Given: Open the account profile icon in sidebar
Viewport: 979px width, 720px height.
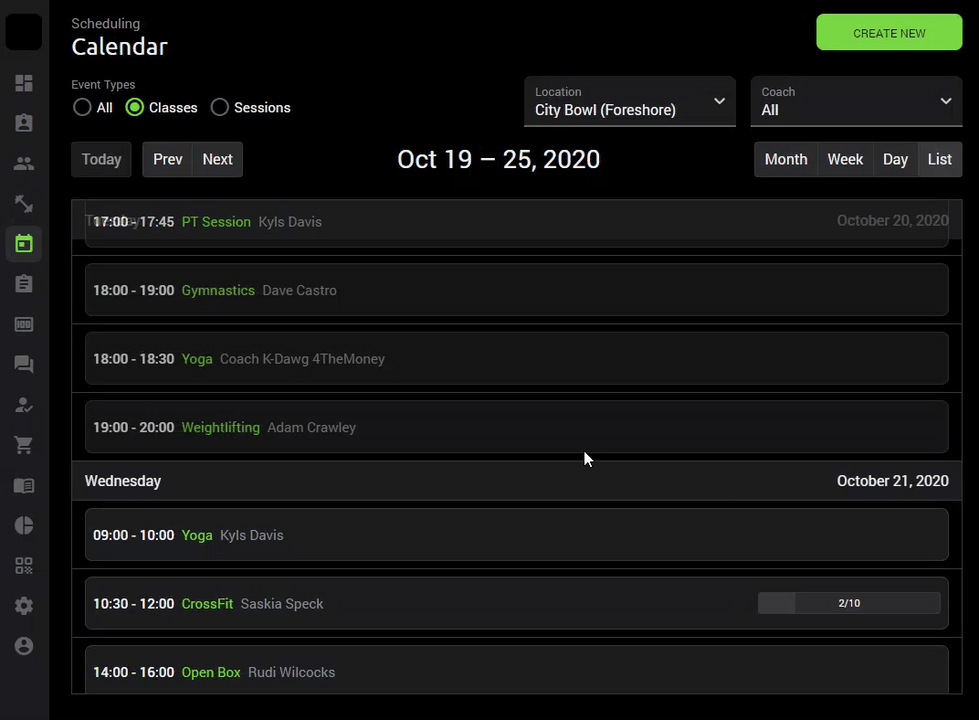Looking at the screenshot, I should pyautogui.click(x=24, y=646).
